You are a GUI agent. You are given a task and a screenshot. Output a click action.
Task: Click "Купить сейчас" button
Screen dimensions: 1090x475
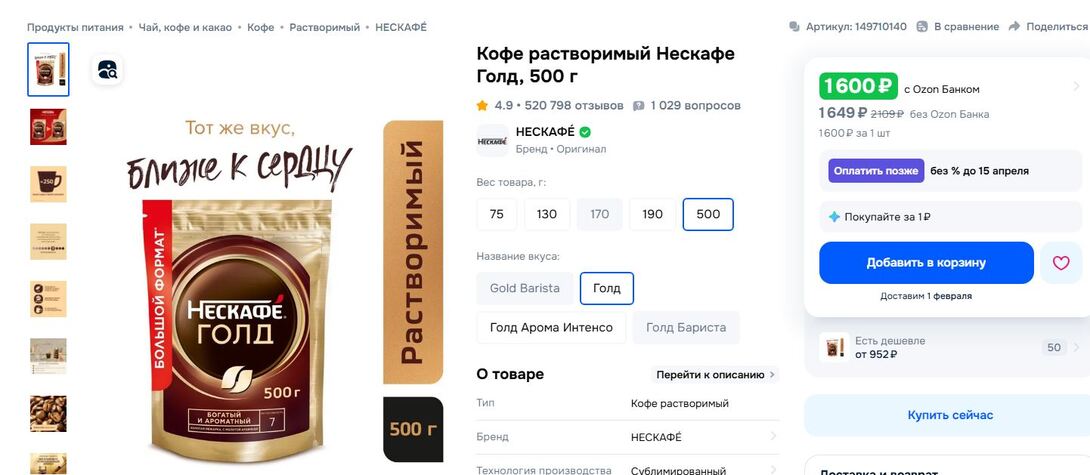(x=950, y=415)
